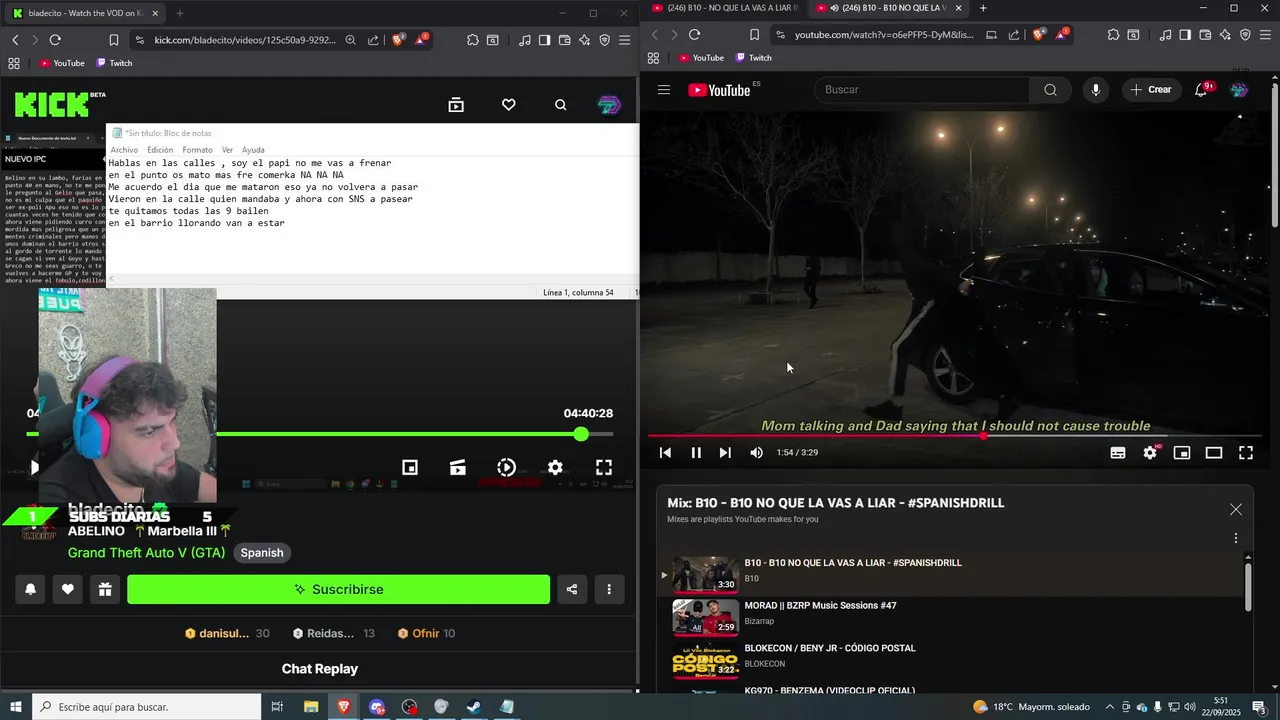Open Mix playlist three-dot options

click(1236, 538)
